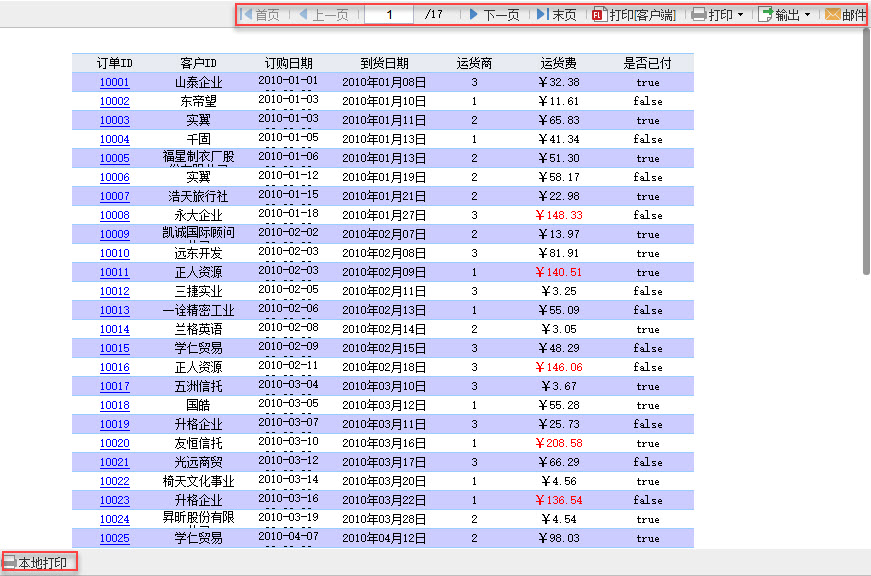Click customer cell 远东开发
Viewport: 871px width, 576px height.
[x=198, y=253]
